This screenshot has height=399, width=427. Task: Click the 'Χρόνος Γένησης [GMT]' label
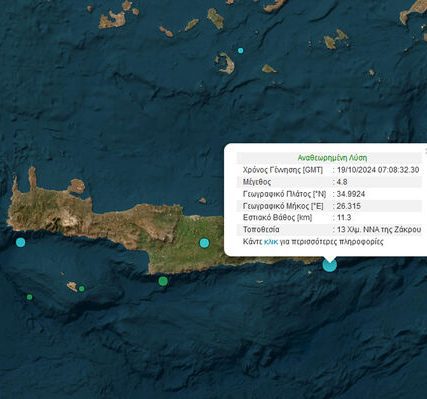[283, 170]
